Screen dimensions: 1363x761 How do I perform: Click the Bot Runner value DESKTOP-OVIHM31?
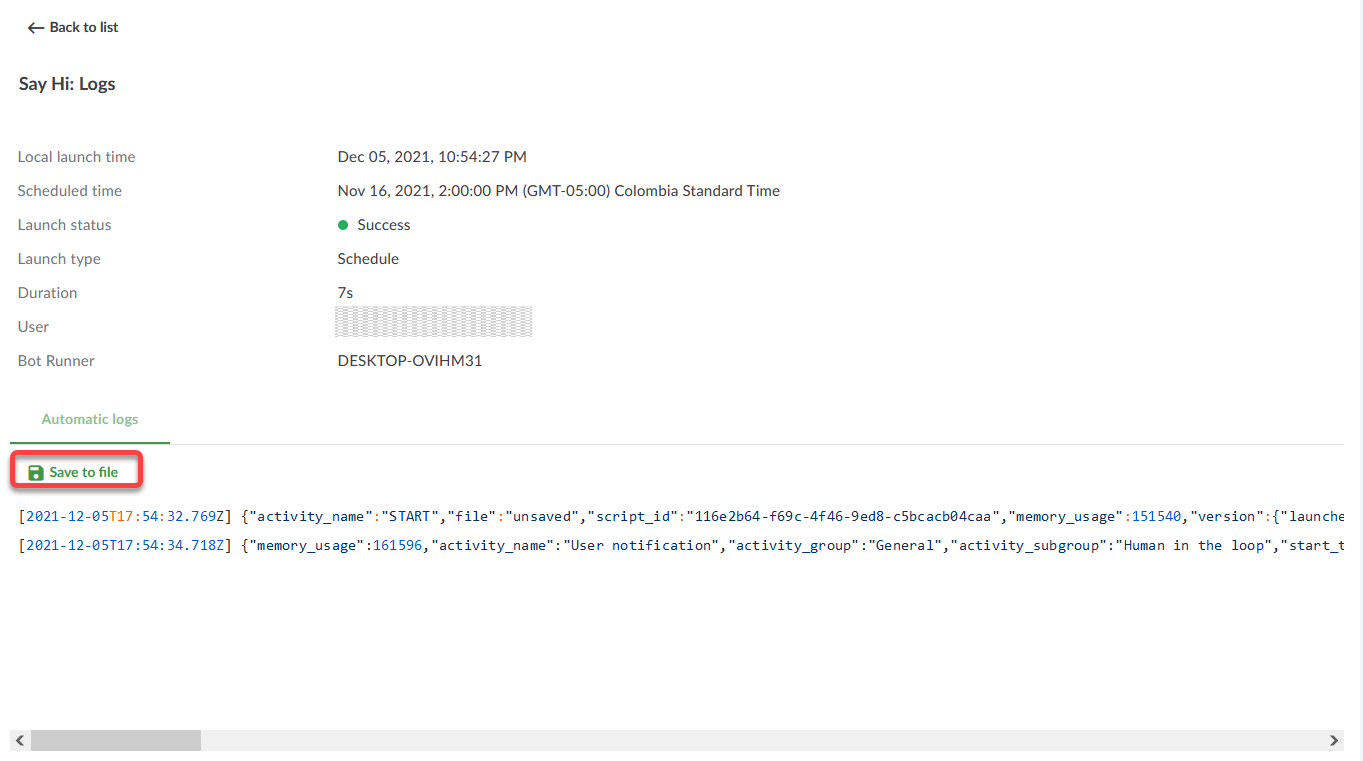tap(410, 361)
